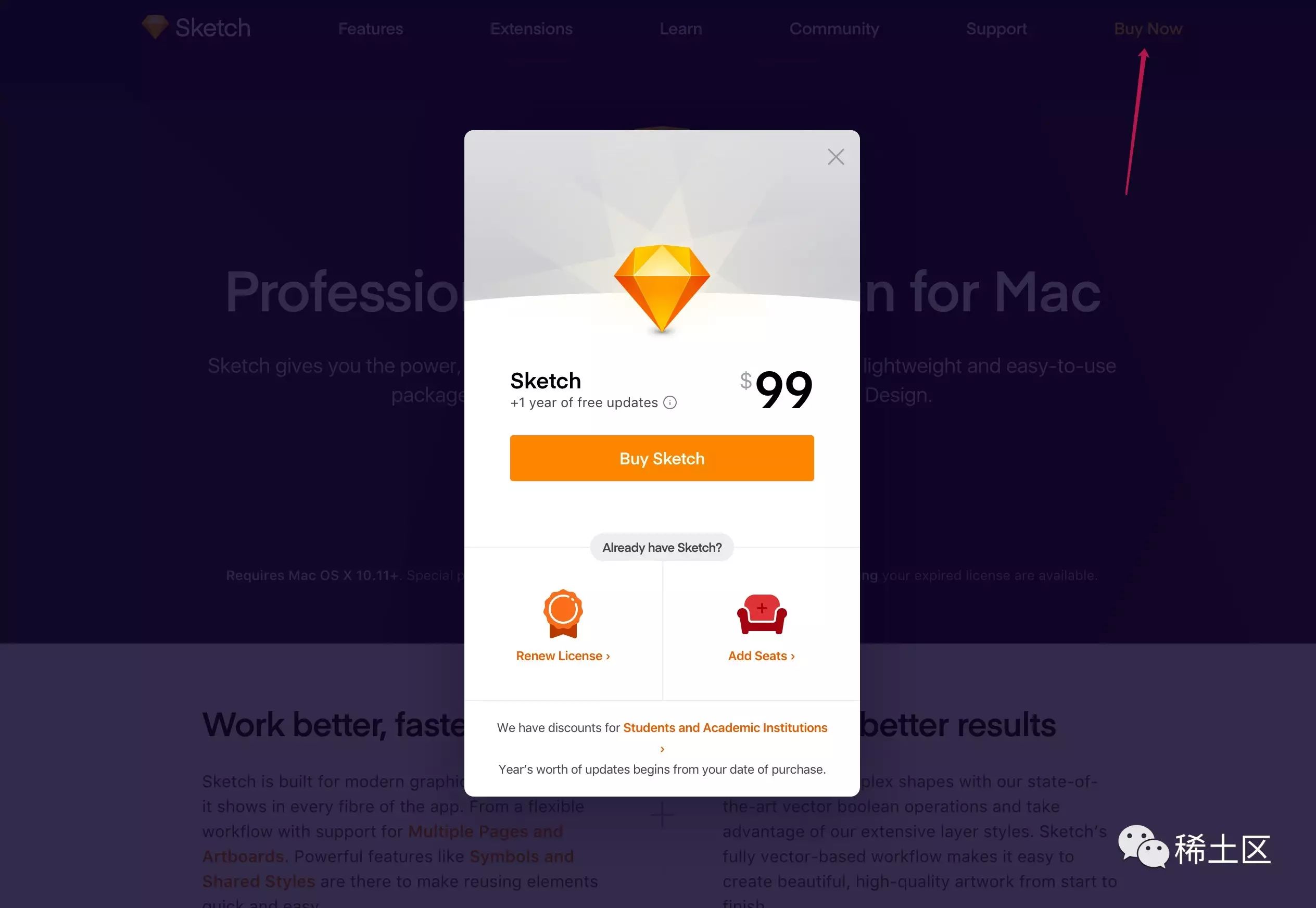Click Students and Academic Institutions link
Screen dimensions: 1316x908
725,727
